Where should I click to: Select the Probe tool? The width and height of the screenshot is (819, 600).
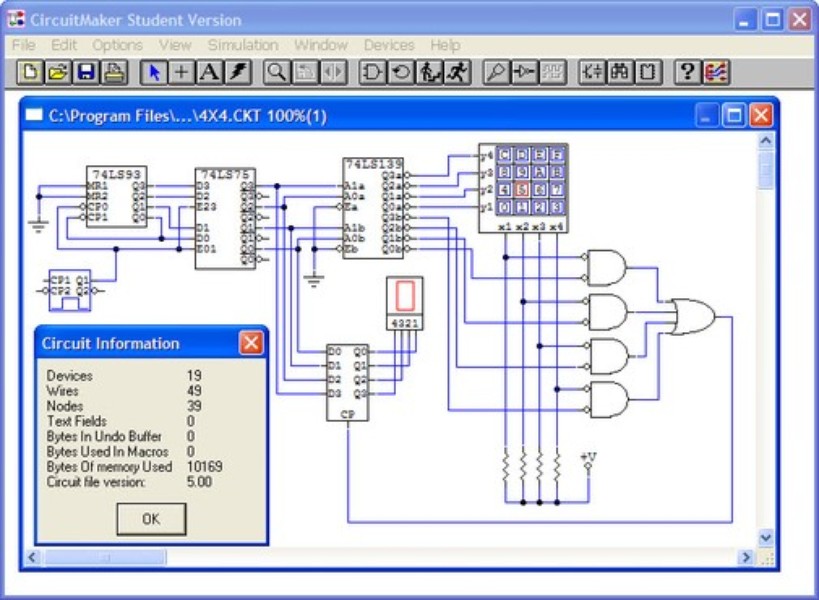[x=496, y=70]
